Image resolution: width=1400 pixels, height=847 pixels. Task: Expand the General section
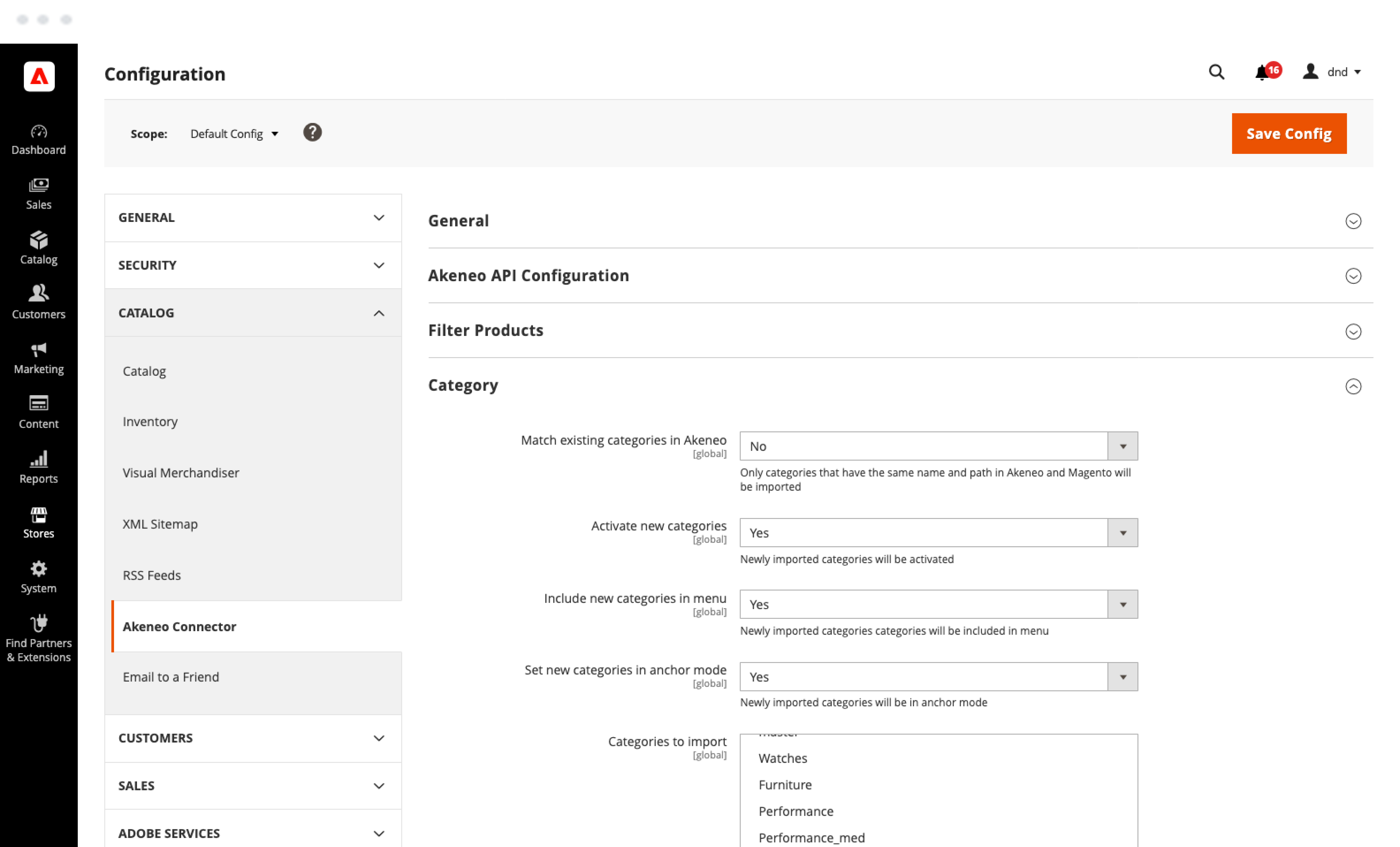click(900, 221)
